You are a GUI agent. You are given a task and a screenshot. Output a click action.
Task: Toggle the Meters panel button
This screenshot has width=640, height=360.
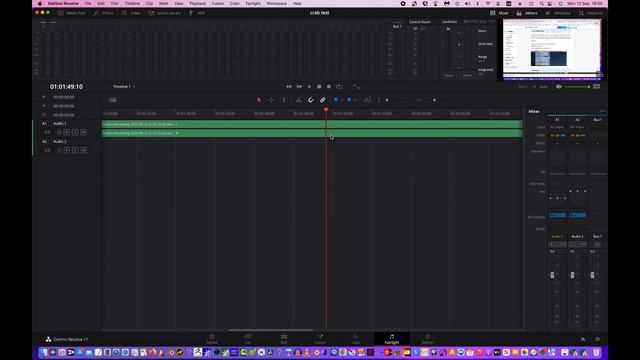coord(527,13)
